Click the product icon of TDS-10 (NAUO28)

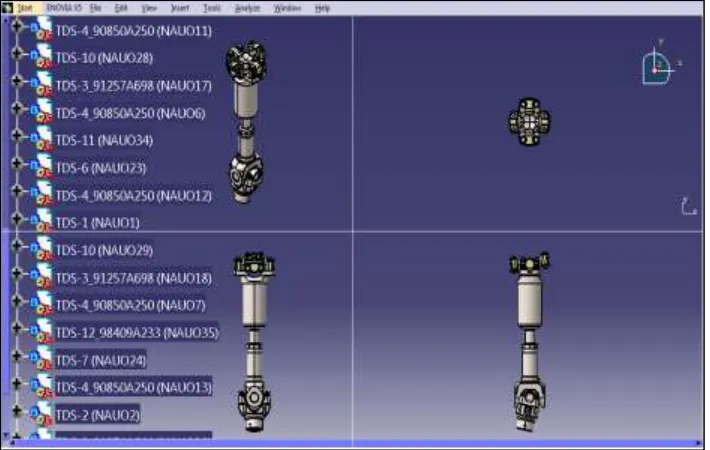click(x=42, y=56)
